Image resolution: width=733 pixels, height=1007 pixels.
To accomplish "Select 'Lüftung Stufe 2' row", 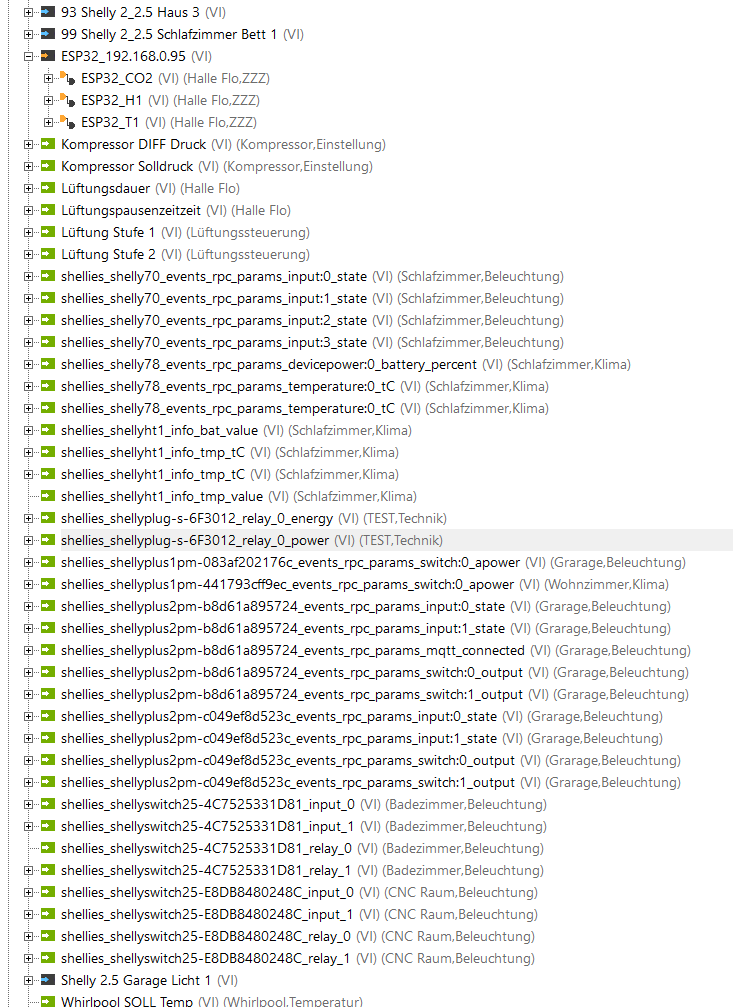I will (x=186, y=254).
